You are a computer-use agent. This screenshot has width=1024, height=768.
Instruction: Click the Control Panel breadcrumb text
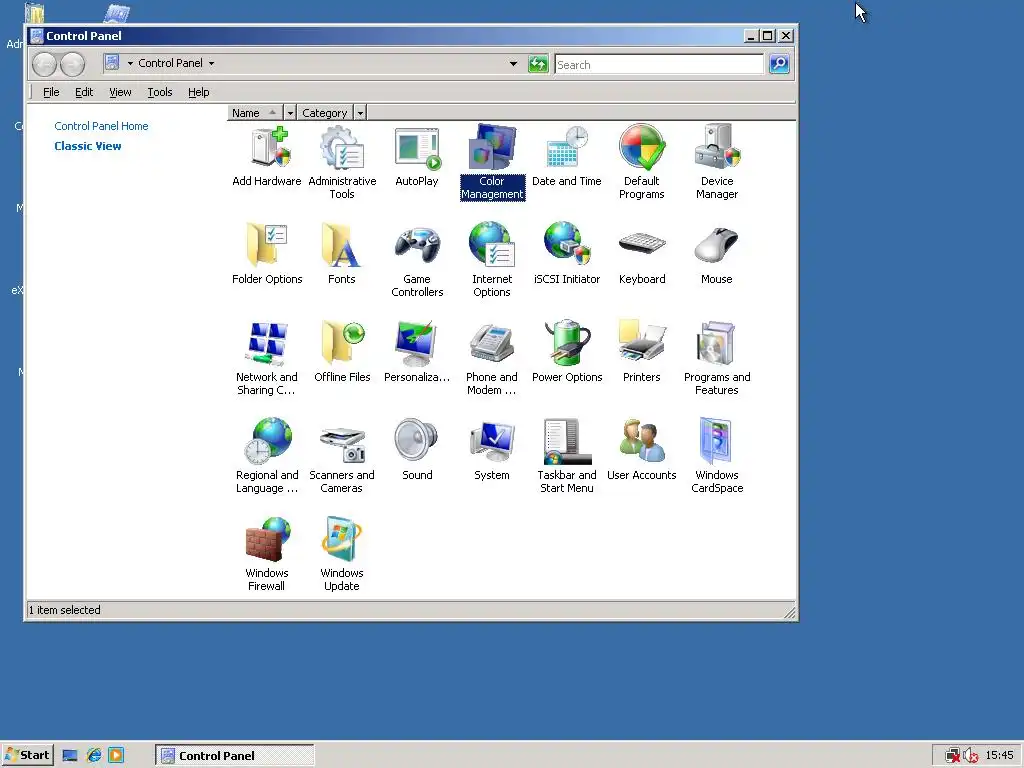pos(170,63)
